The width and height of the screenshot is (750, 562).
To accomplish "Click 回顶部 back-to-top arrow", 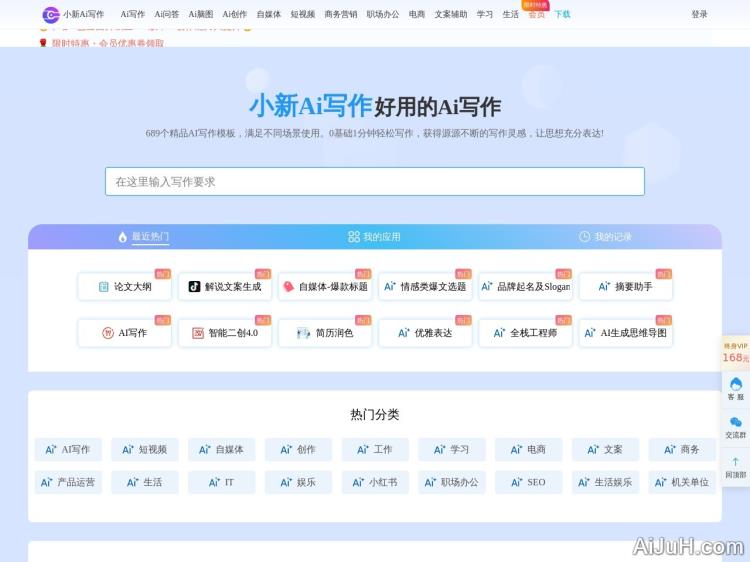I will click(736, 467).
